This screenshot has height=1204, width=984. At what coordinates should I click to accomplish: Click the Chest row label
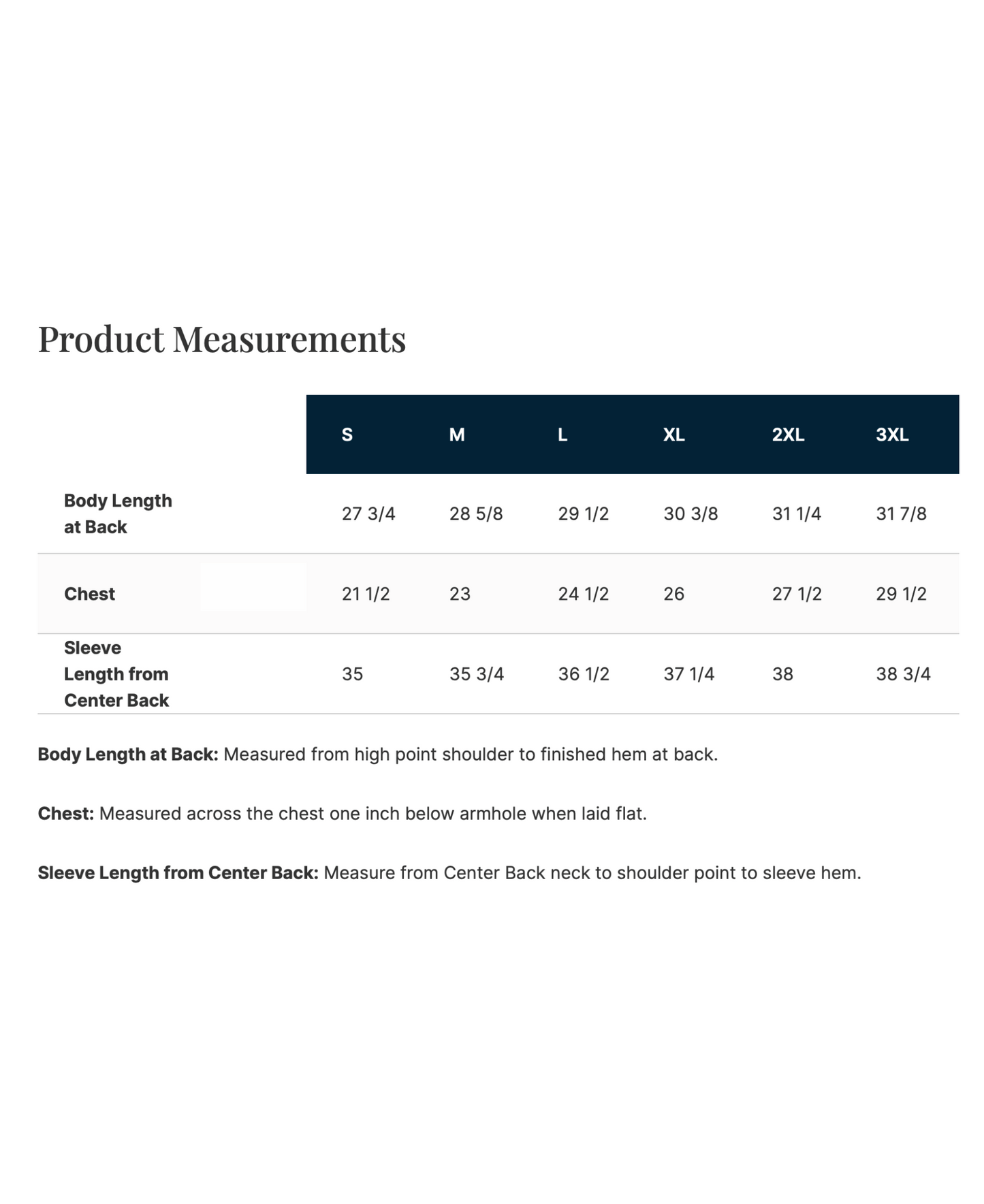(89, 594)
